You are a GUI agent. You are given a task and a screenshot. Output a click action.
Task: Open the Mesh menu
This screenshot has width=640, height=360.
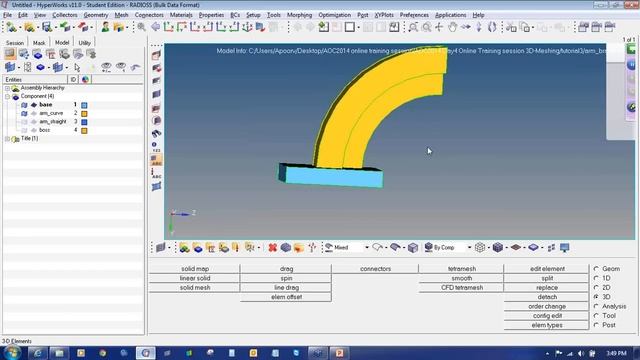pyautogui.click(x=121, y=15)
